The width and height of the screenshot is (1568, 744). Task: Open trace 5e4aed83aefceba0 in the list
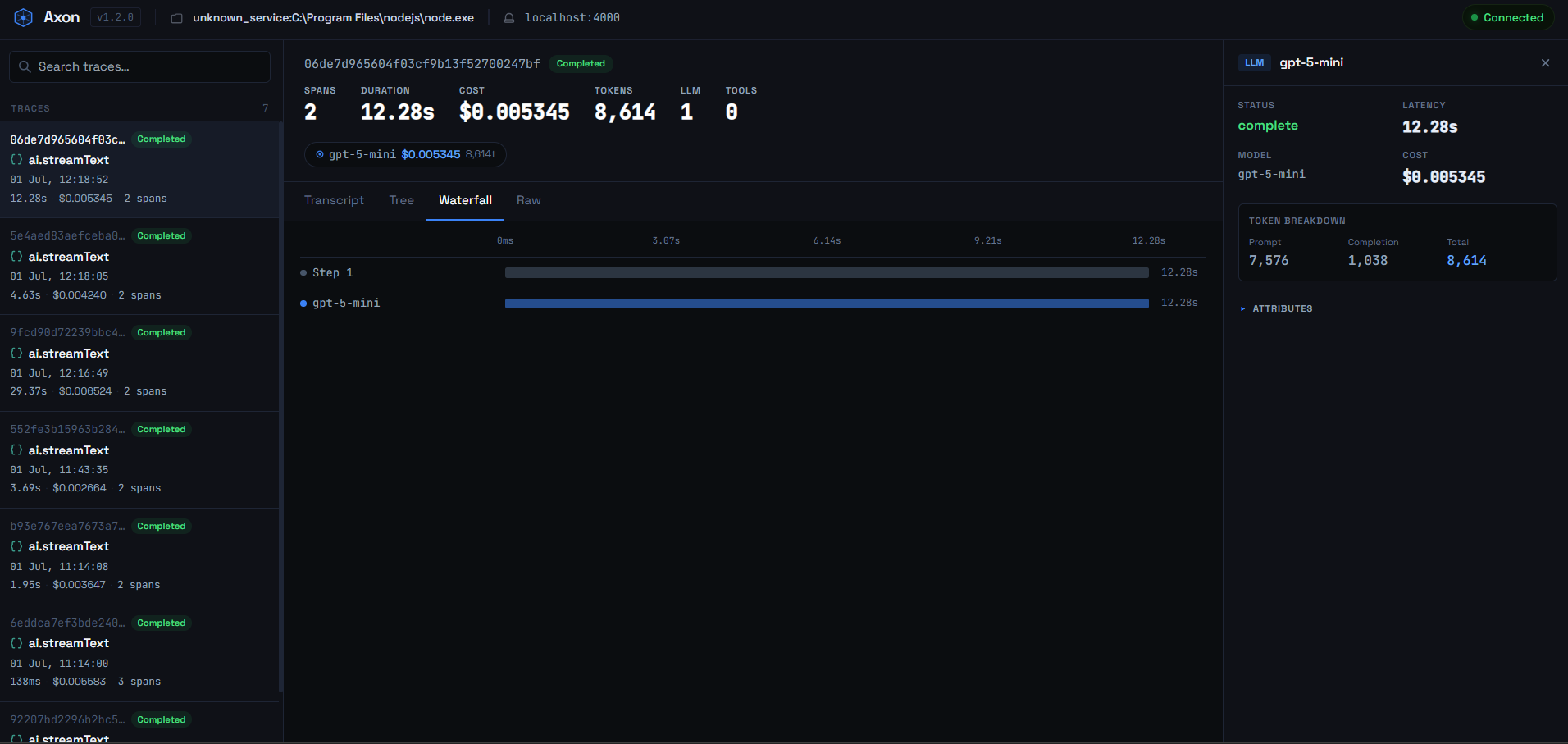tap(139, 267)
